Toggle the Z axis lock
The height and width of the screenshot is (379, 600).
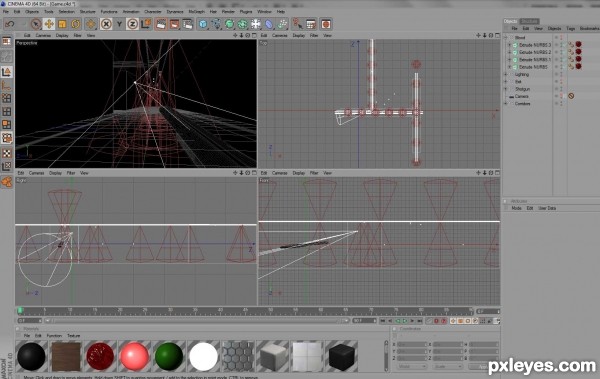pyautogui.click(x=132, y=24)
